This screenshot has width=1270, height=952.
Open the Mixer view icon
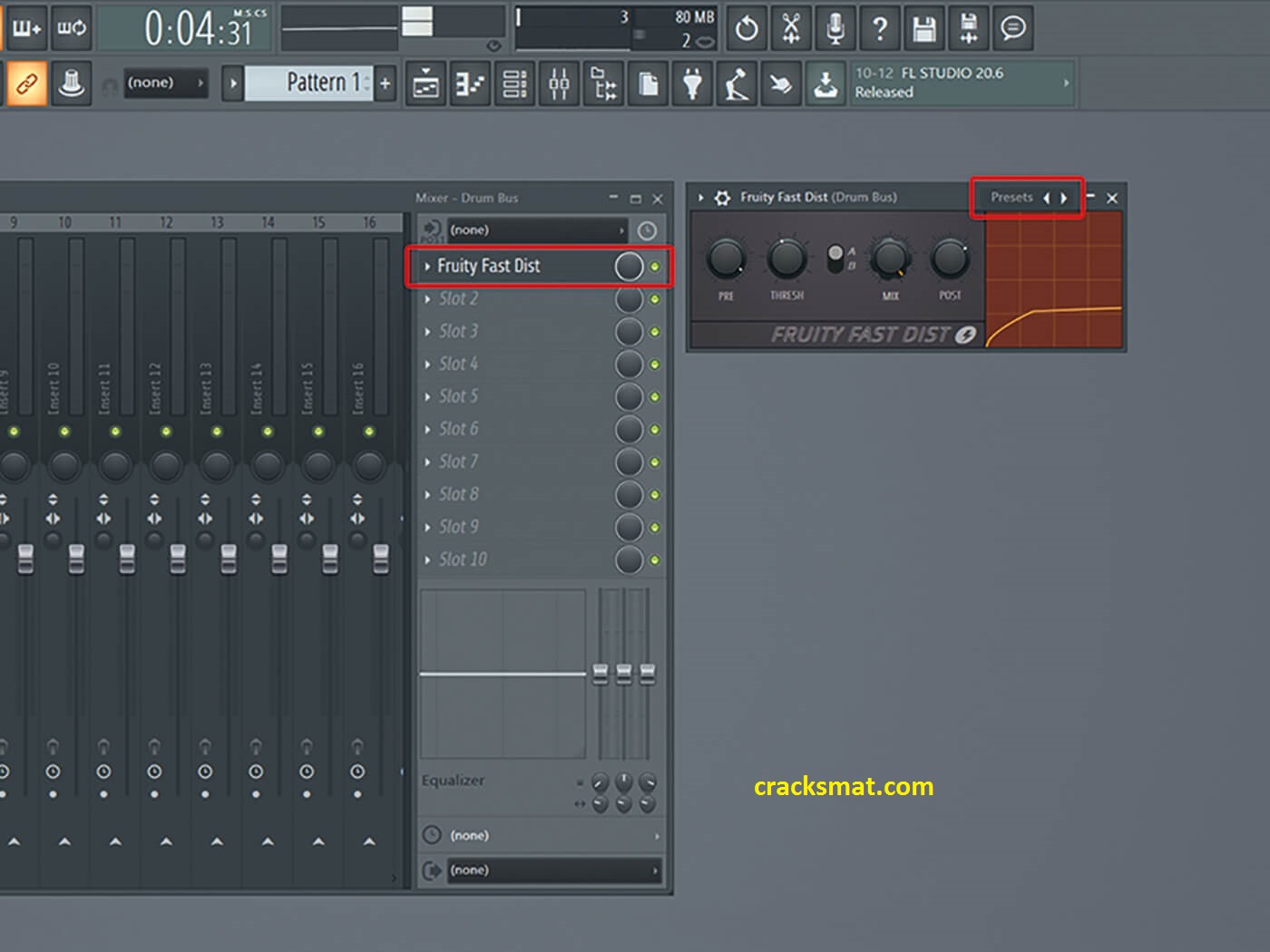[559, 85]
